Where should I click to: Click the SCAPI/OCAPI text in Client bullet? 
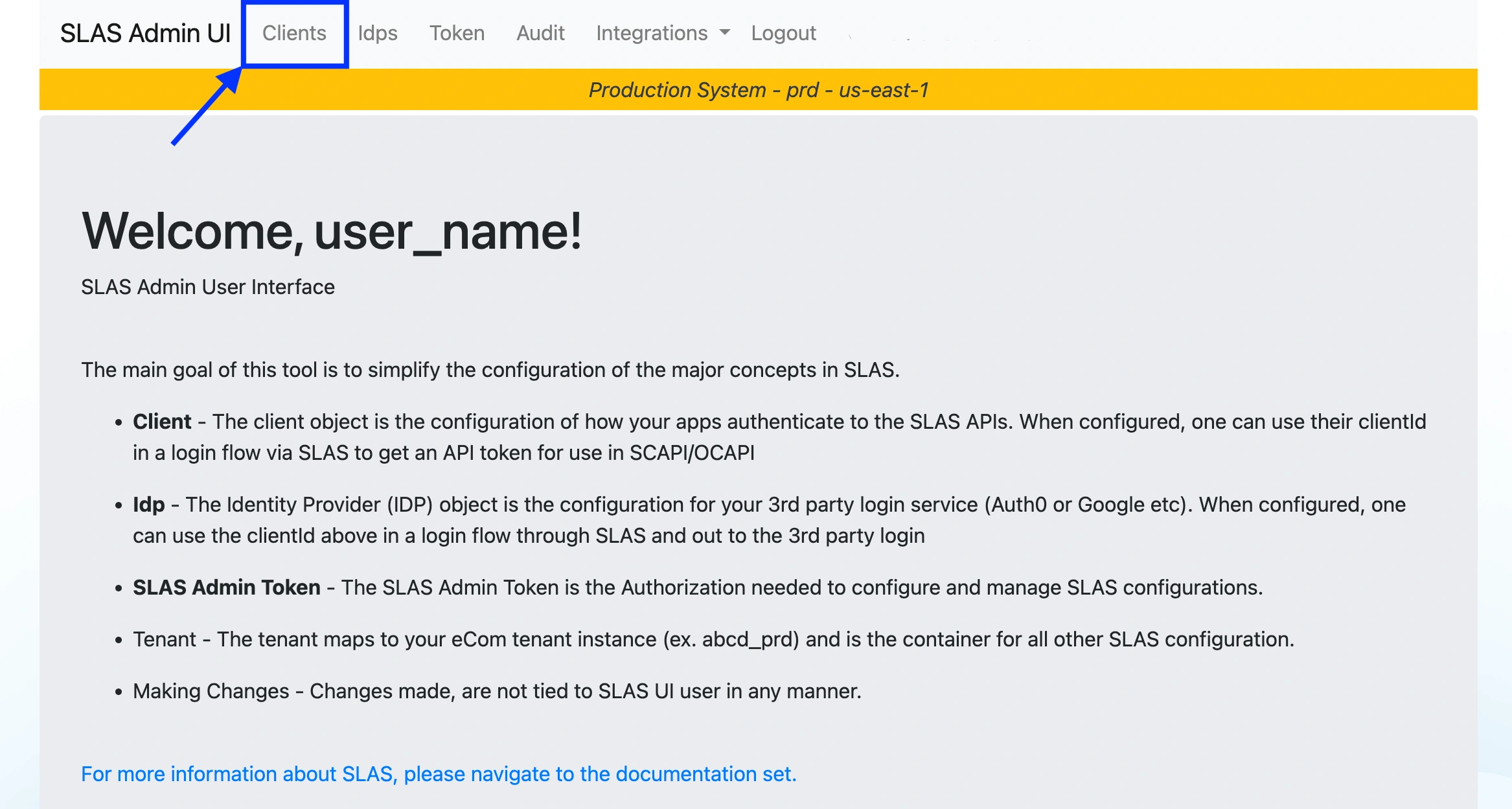point(692,453)
